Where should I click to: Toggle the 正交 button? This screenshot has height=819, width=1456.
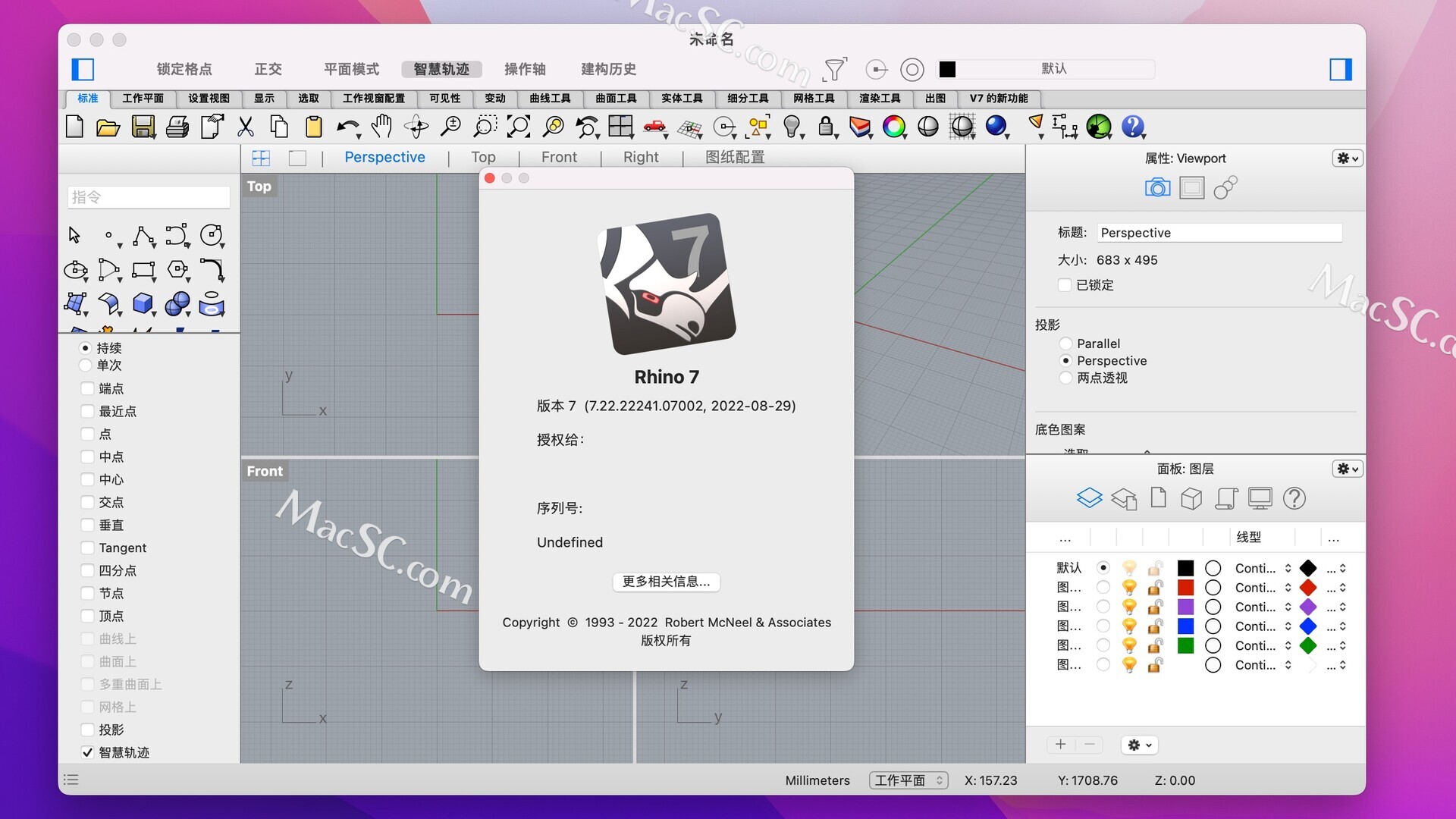tap(268, 69)
